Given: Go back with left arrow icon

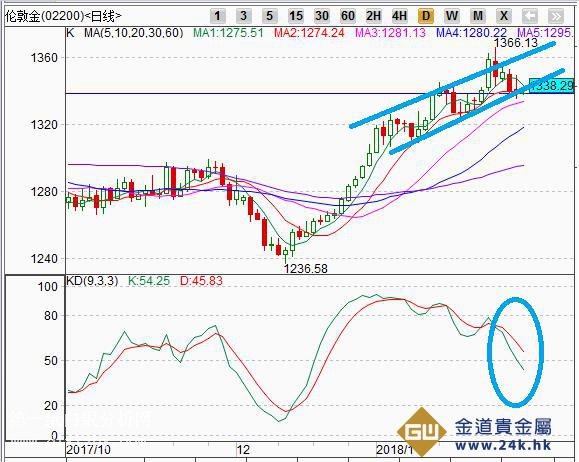Looking at the screenshot, I should pyautogui.click(x=530, y=16).
